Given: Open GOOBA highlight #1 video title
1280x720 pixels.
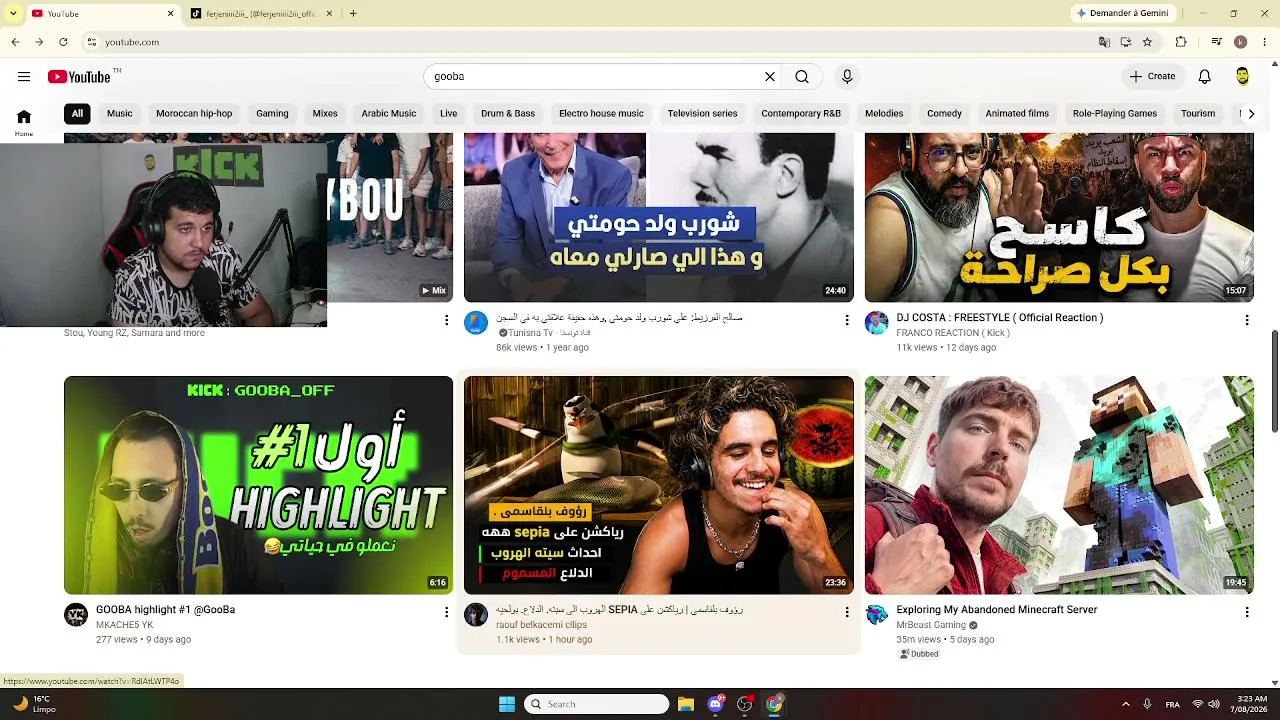Looking at the screenshot, I should [x=165, y=610].
